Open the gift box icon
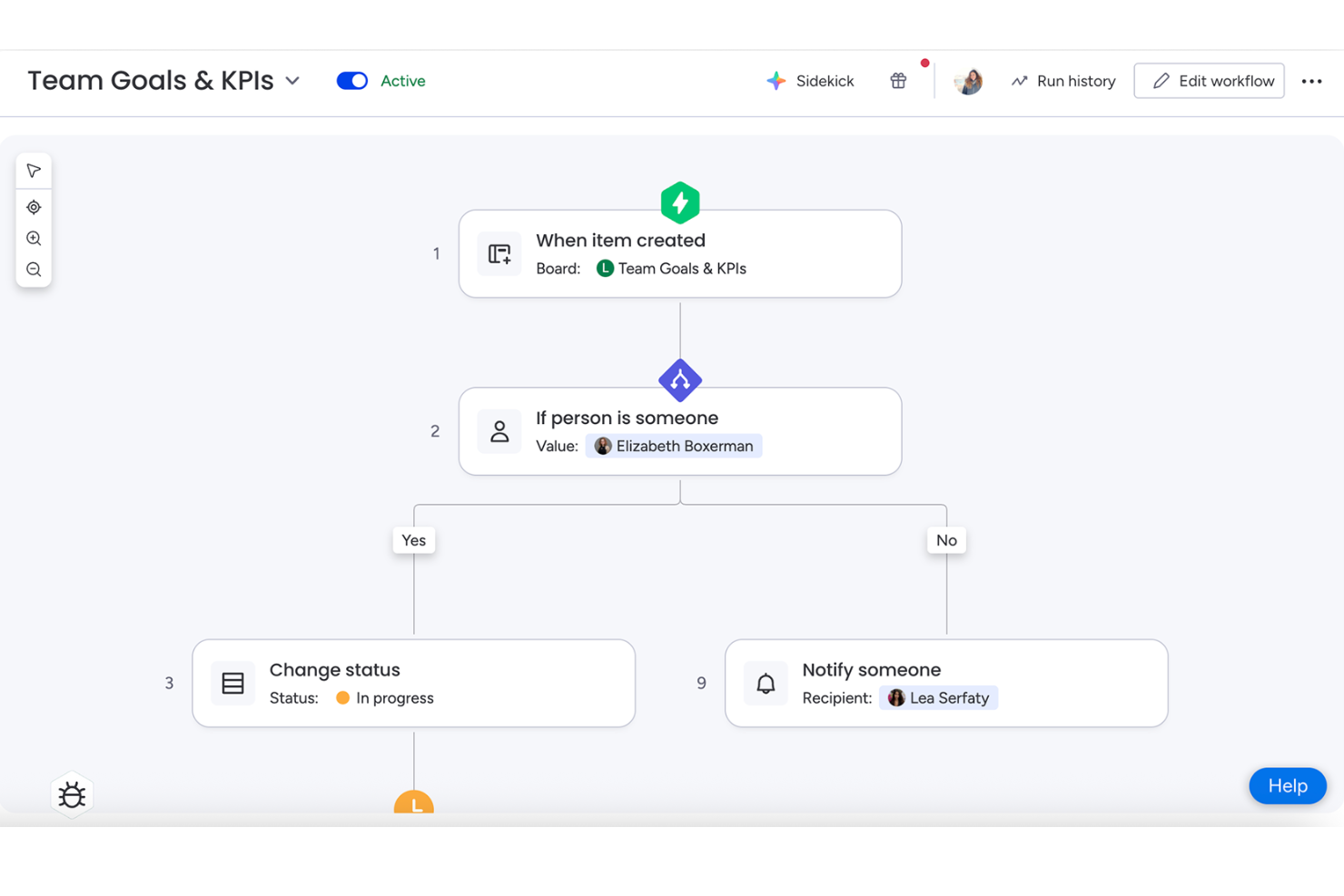This screenshot has height=896, width=1344. pos(898,81)
